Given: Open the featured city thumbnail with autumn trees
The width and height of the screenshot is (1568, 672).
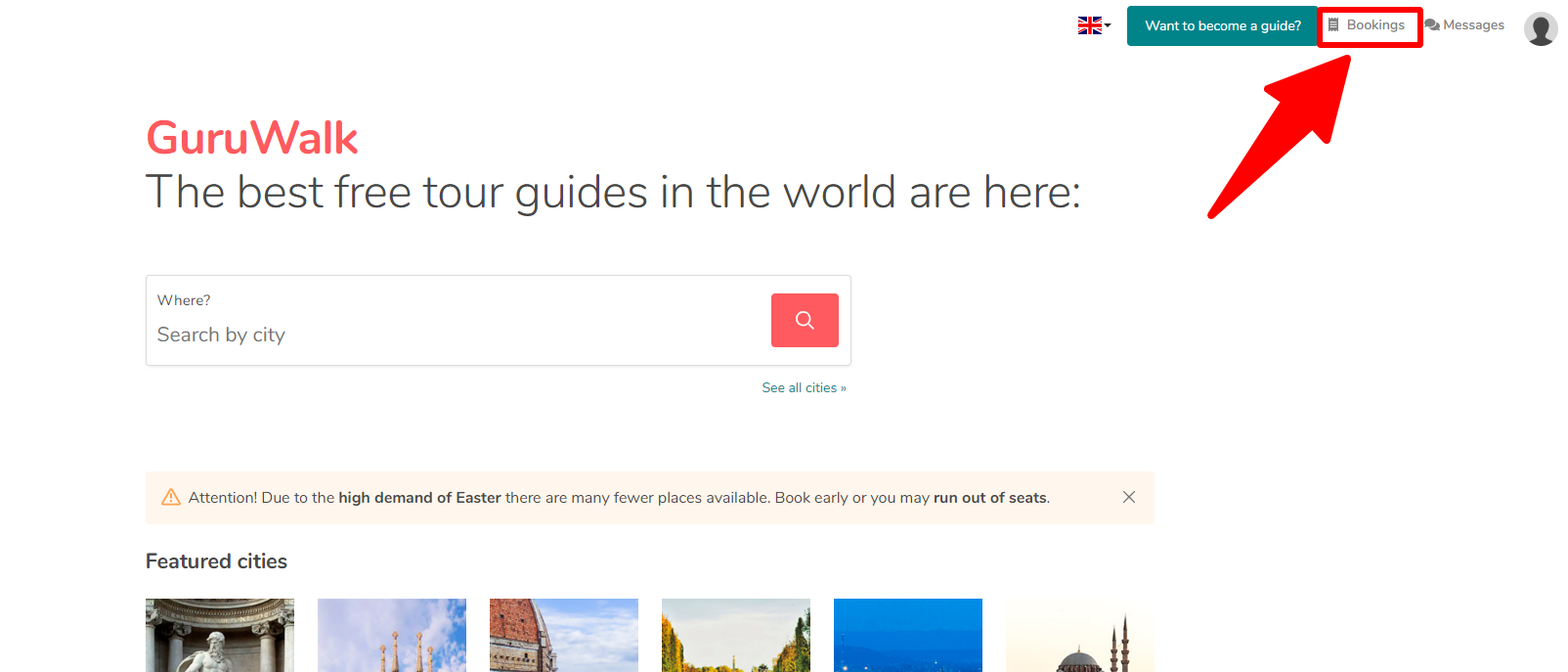Looking at the screenshot, I should click(x=736, y=636).
